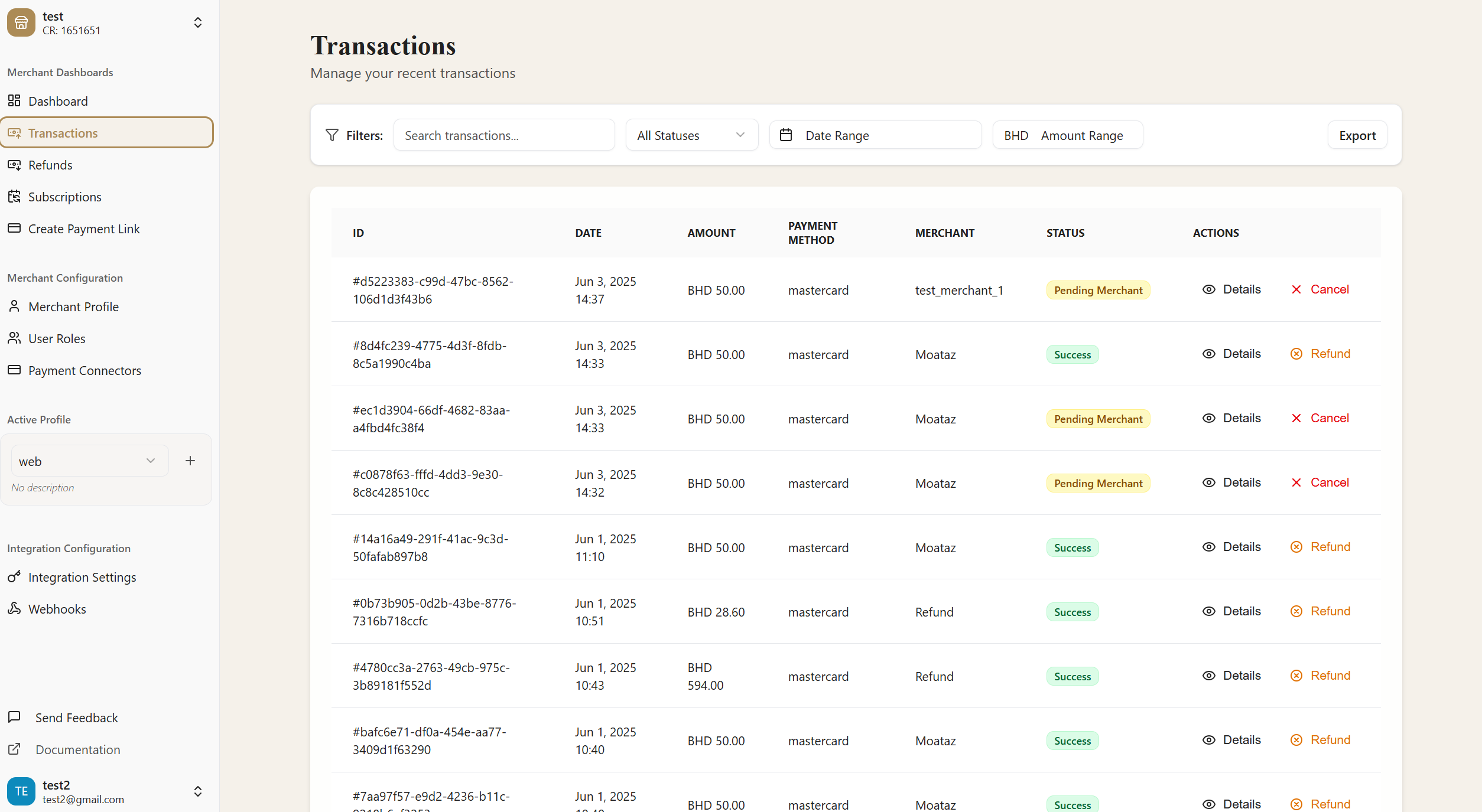Show details for BHD 28.60 transaction
1482x812 pixels.
[1231, 611]
